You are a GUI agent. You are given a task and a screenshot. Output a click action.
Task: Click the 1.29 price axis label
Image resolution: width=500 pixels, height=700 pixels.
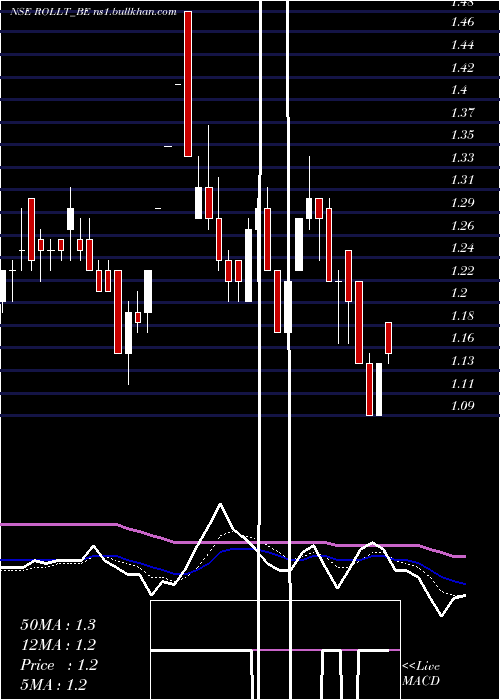point(462,203)
